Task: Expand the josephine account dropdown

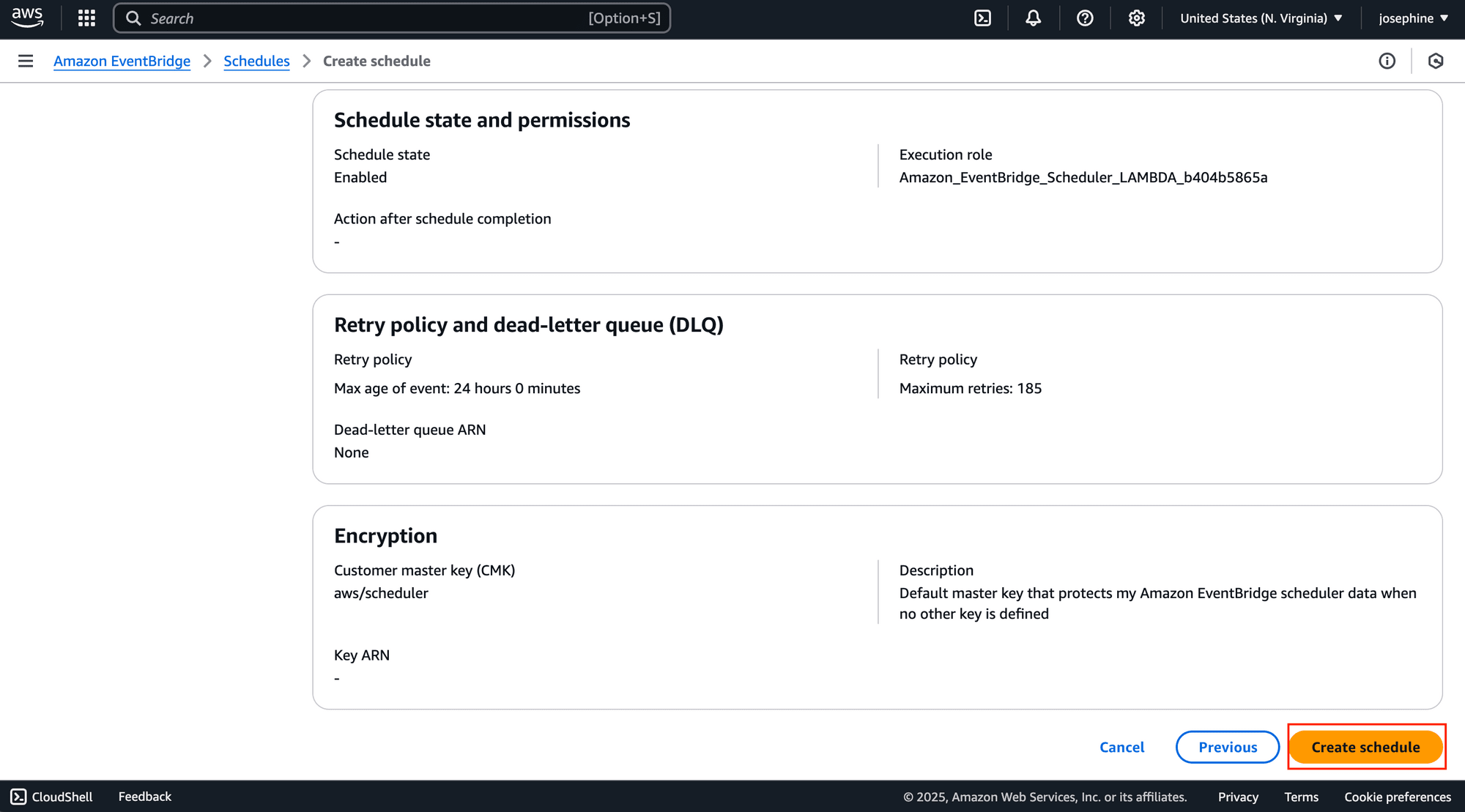Action: click(x=1413, y=18)
